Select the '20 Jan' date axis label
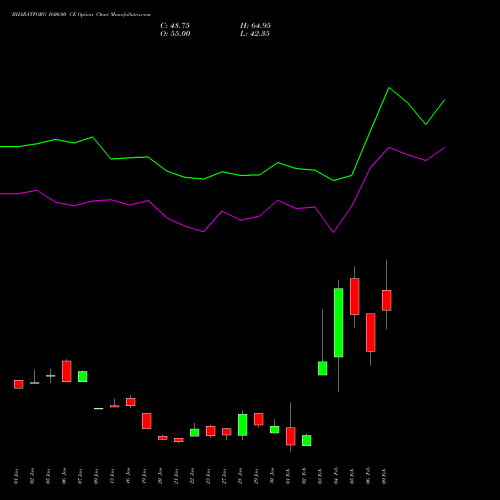 [160, 476]
